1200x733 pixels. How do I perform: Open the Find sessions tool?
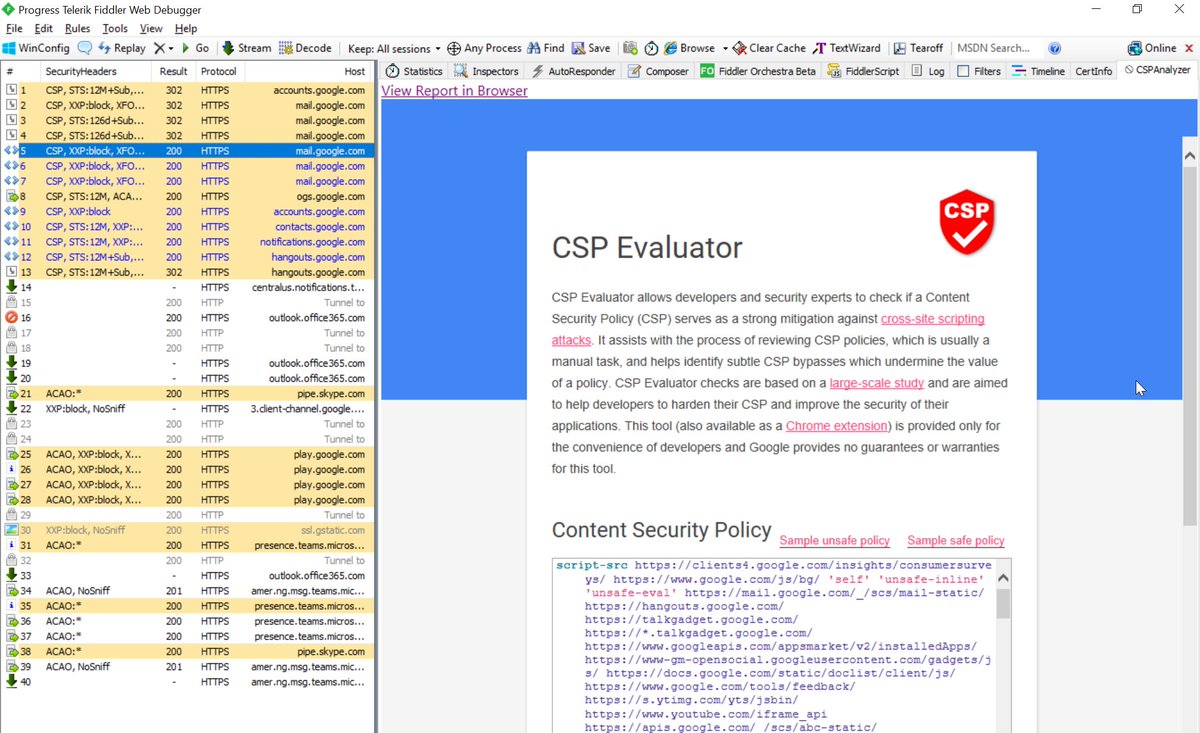[545, 48]
